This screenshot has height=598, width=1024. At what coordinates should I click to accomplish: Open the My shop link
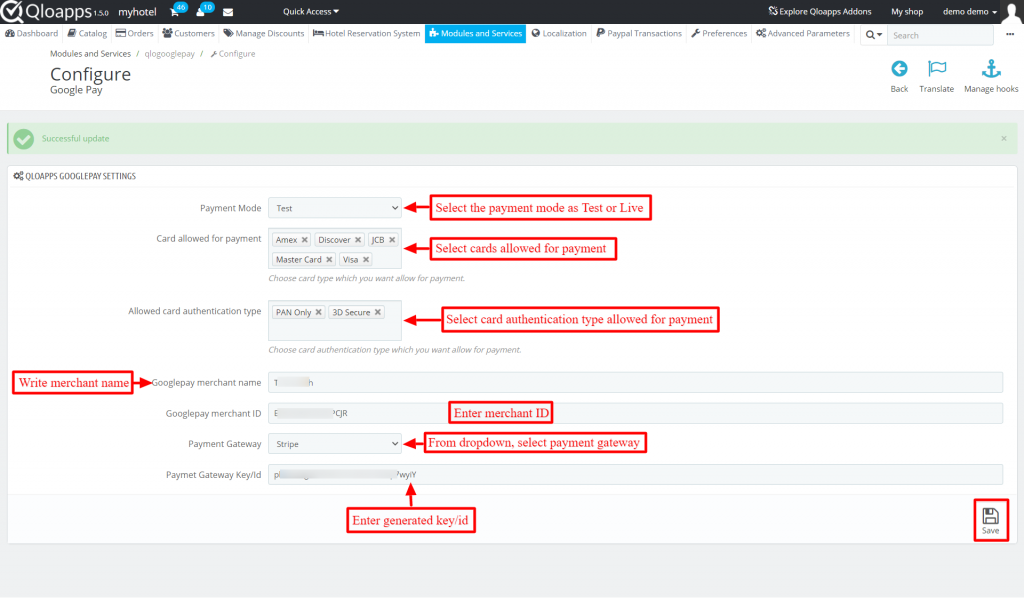907,12
